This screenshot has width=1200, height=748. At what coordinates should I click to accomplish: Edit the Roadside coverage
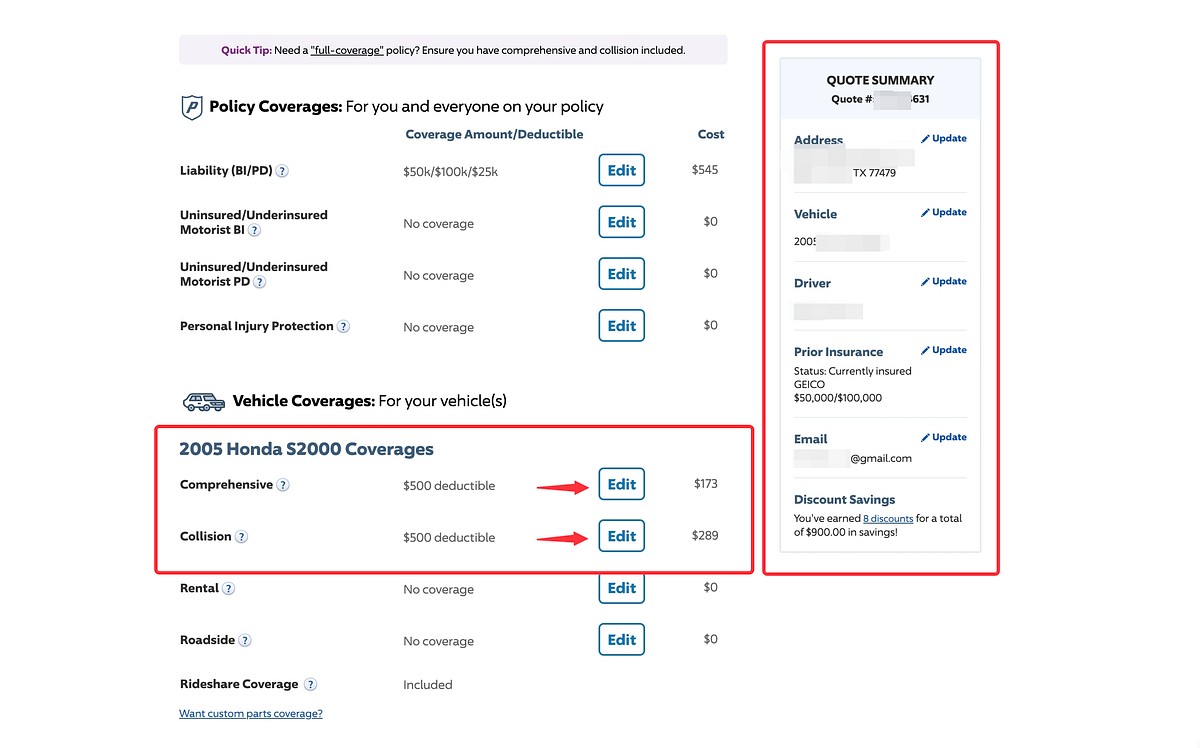coord(622,640)
